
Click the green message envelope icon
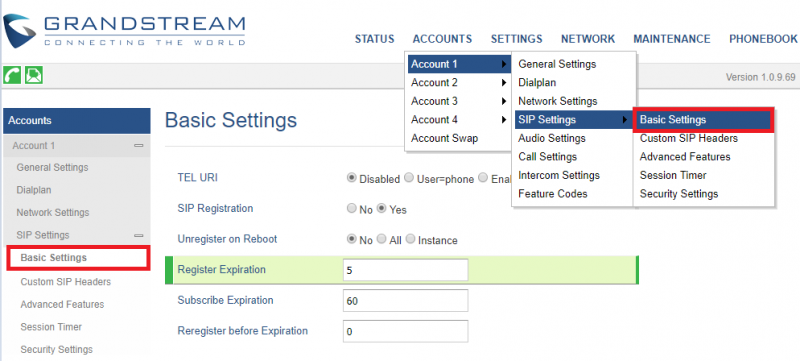34,75
